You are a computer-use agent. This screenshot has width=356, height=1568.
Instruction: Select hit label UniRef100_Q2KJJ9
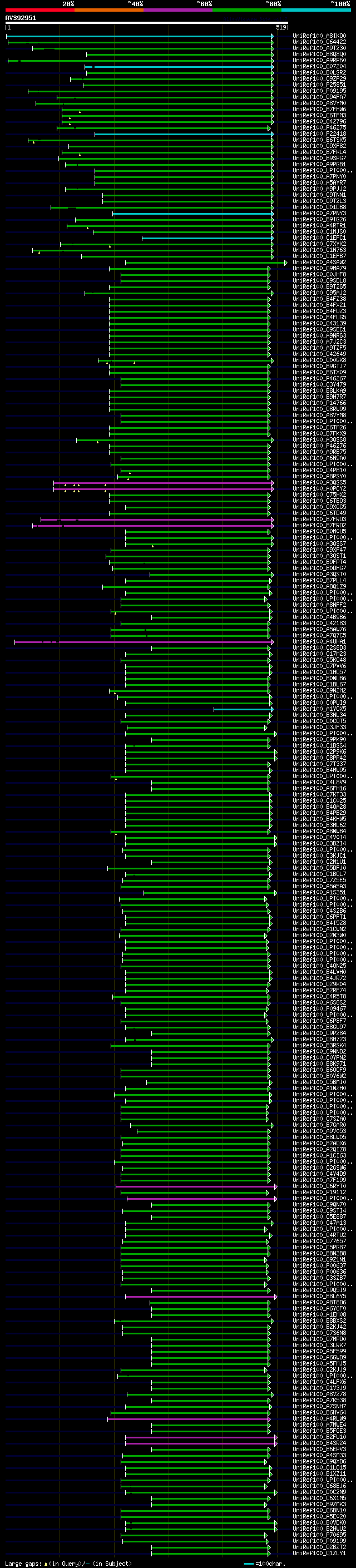319,1369
